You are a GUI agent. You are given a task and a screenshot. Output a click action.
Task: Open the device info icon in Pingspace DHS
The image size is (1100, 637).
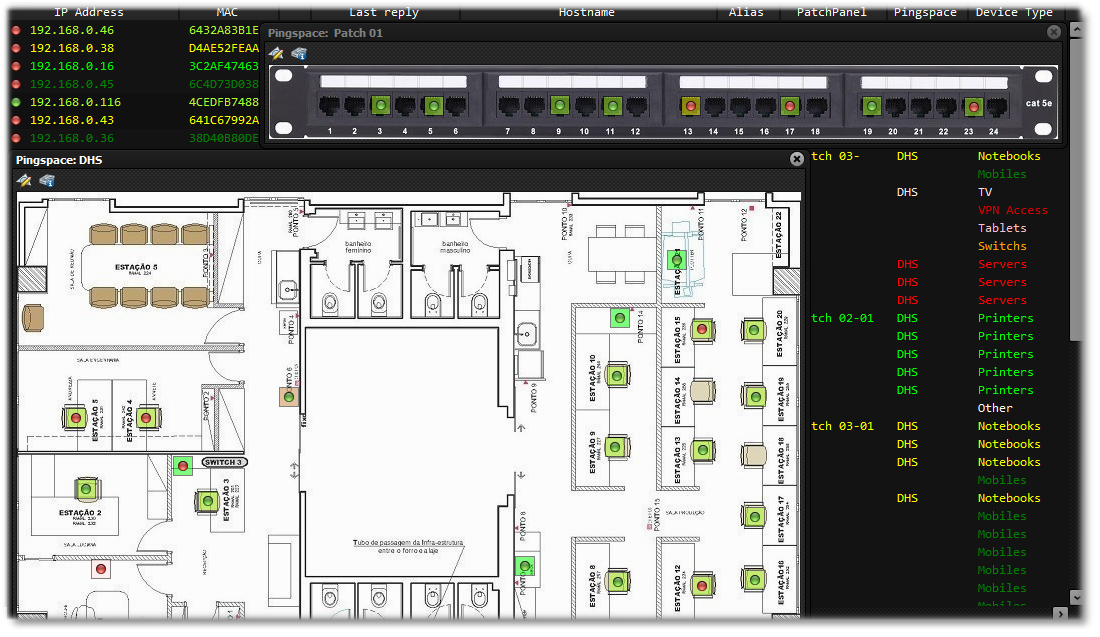tap(47, 181)
